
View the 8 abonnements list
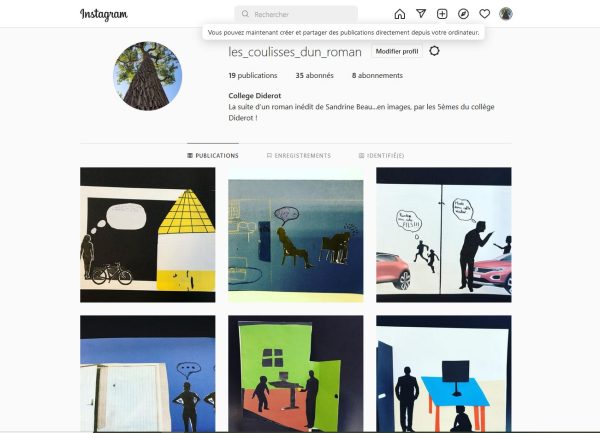tap(377, 76)
